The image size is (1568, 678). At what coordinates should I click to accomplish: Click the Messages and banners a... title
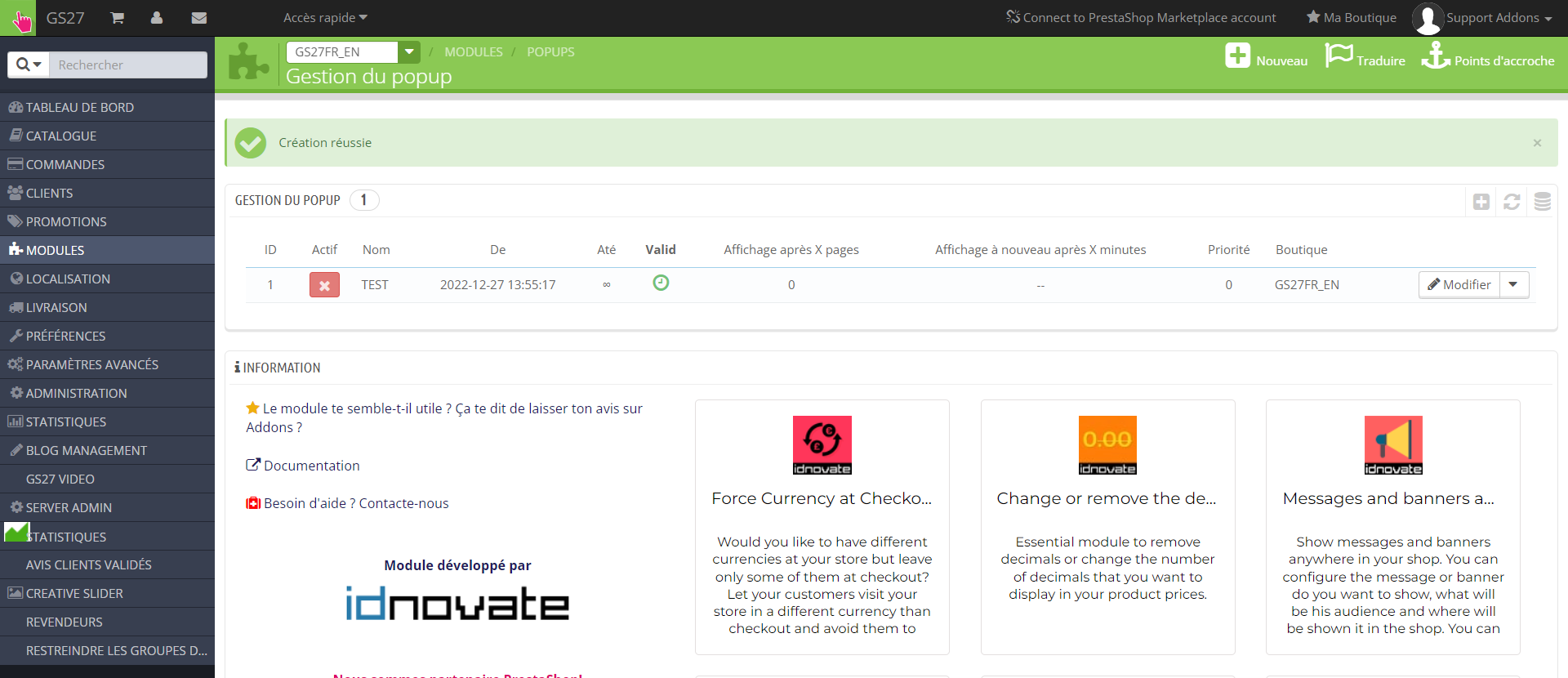[x=1388, y=498]
